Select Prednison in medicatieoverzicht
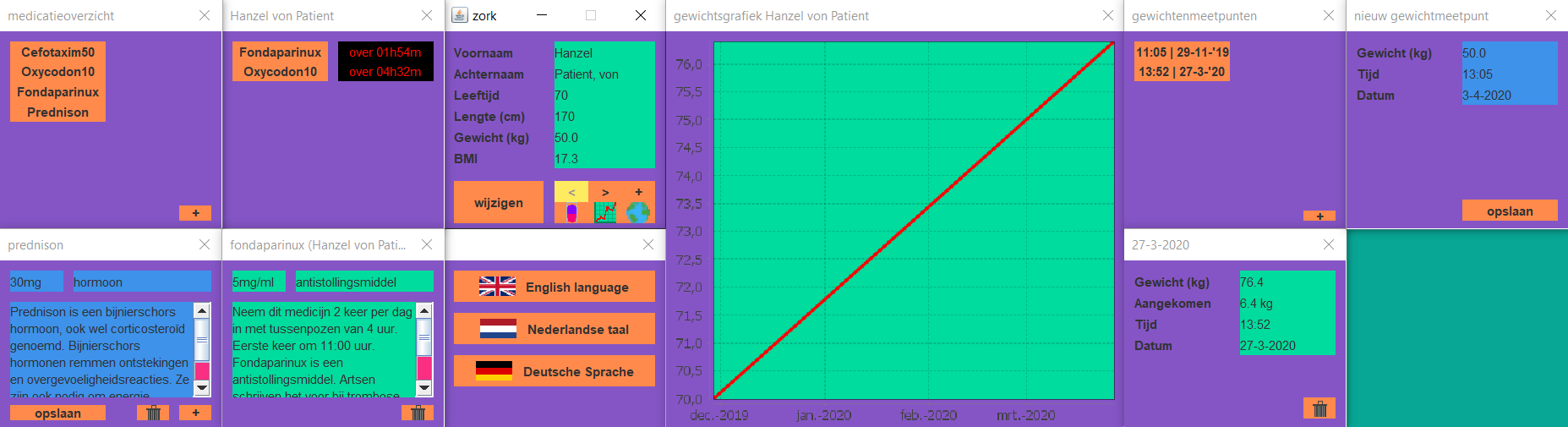 click(57, 112)
